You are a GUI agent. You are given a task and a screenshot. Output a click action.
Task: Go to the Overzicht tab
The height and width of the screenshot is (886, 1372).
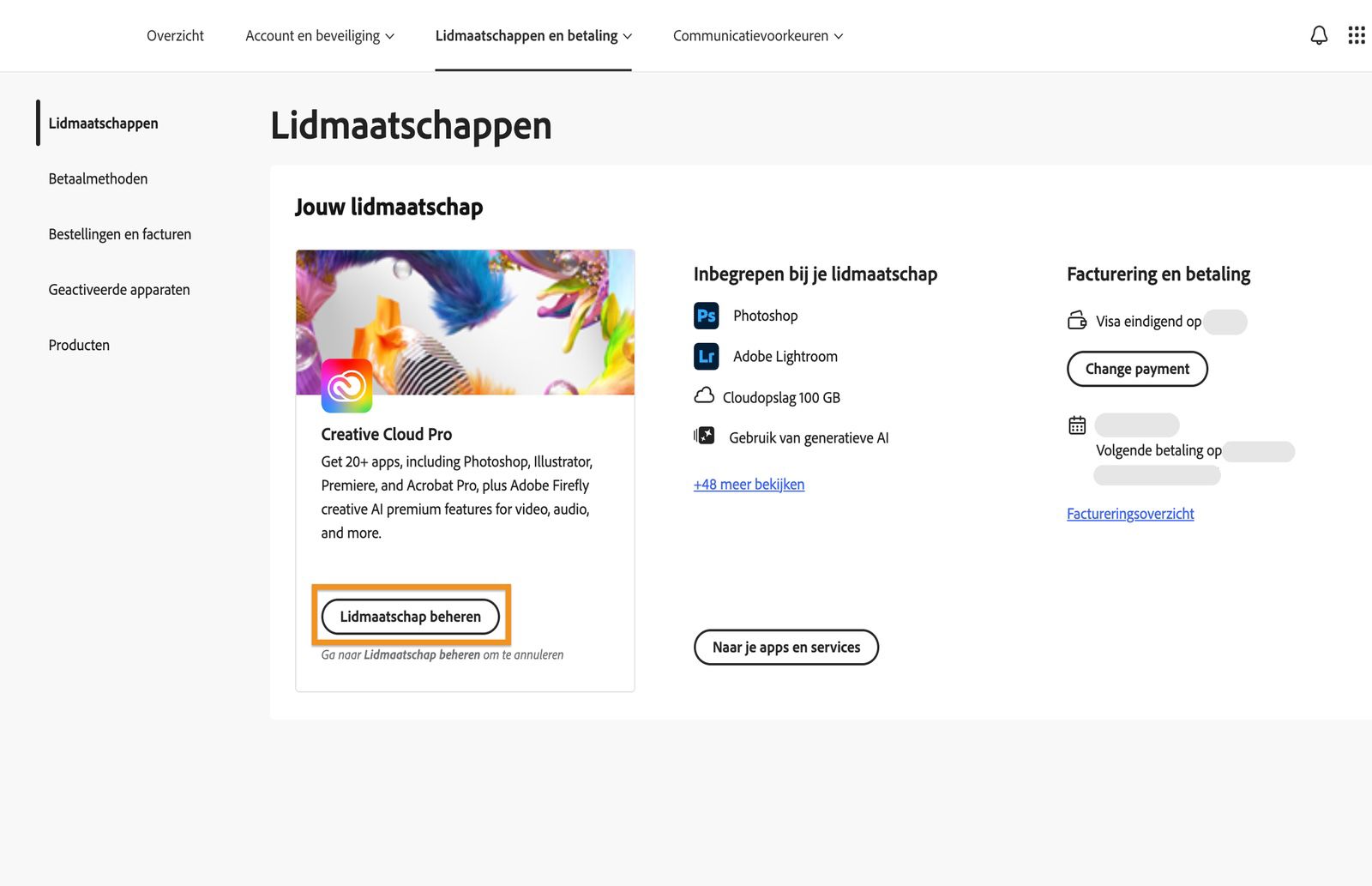(175, 35)
